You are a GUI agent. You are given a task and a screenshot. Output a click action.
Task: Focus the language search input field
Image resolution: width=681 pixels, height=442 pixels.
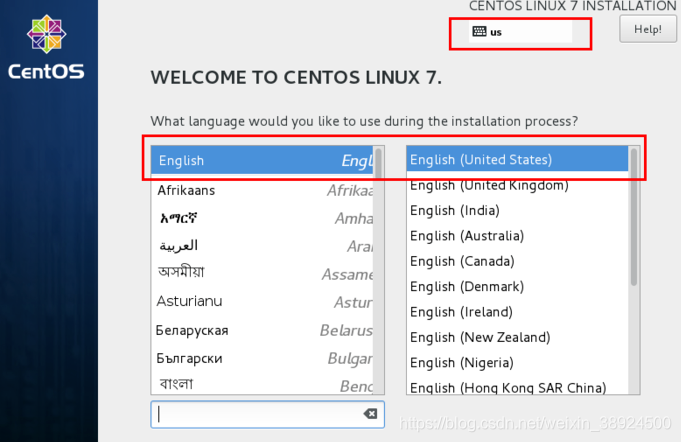point(268,414)
